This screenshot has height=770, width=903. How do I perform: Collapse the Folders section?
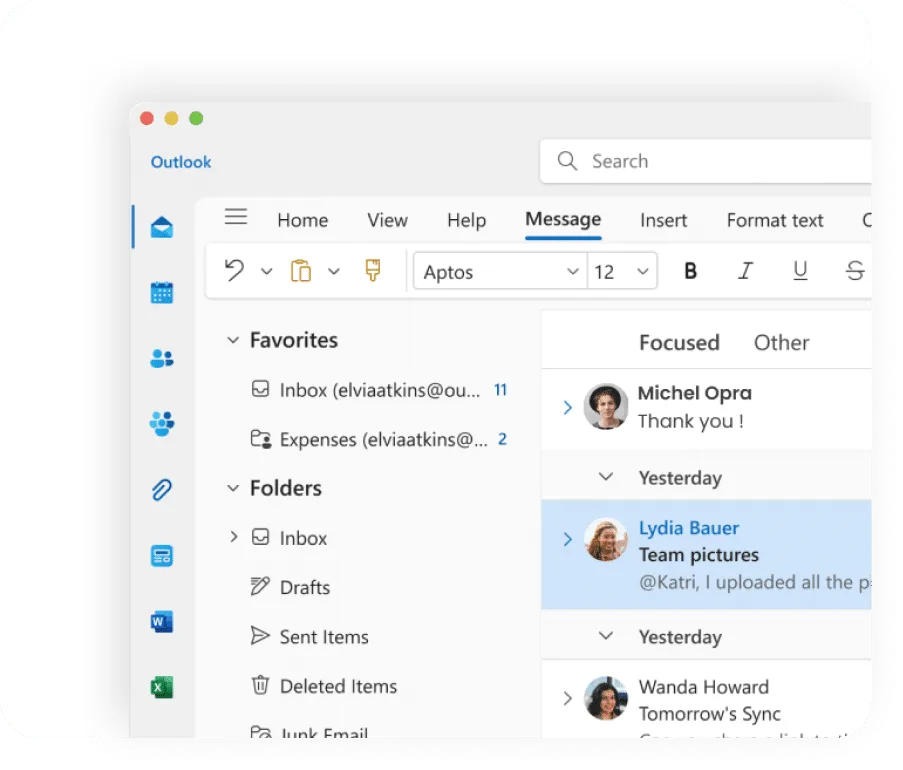pyautogui.click(x=233, y=488)
